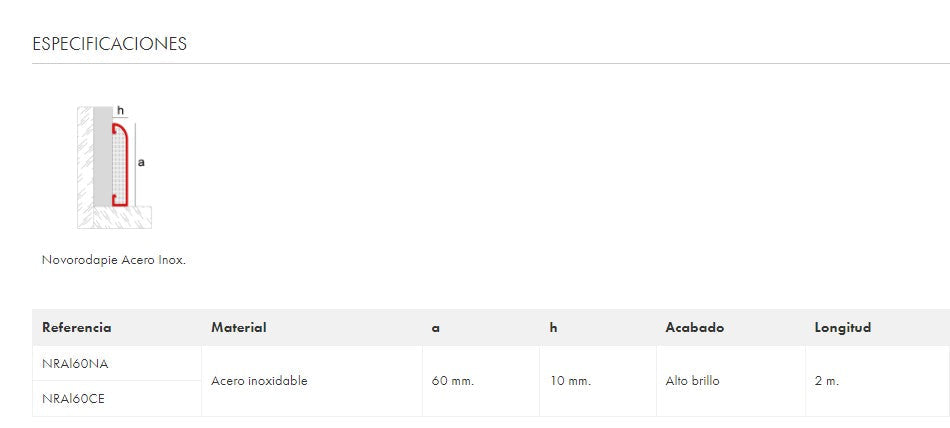This screenshot has height=428, width=950.
Task: Click the 'a' dimension label in the diagram
Action: coord(141,161)
